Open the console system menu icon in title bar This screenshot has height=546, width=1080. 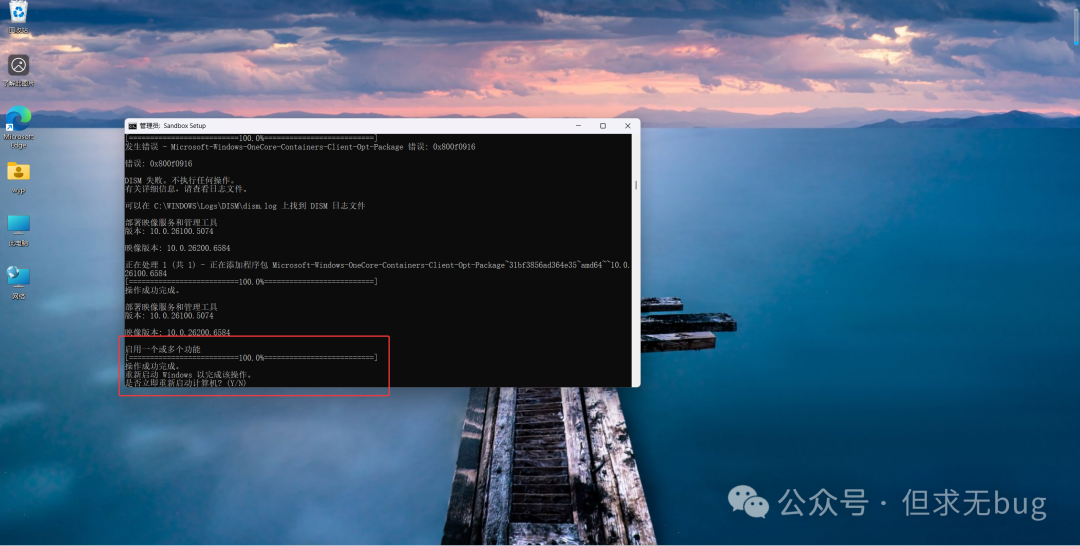132,126
